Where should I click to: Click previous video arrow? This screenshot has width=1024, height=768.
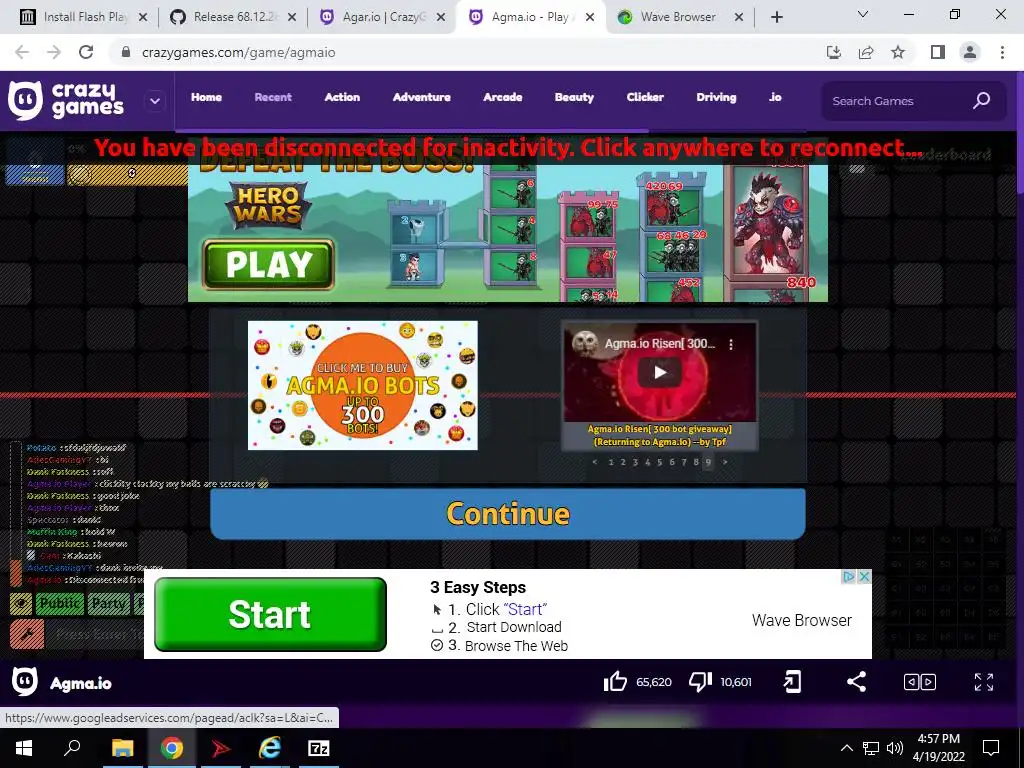(594, 462)
